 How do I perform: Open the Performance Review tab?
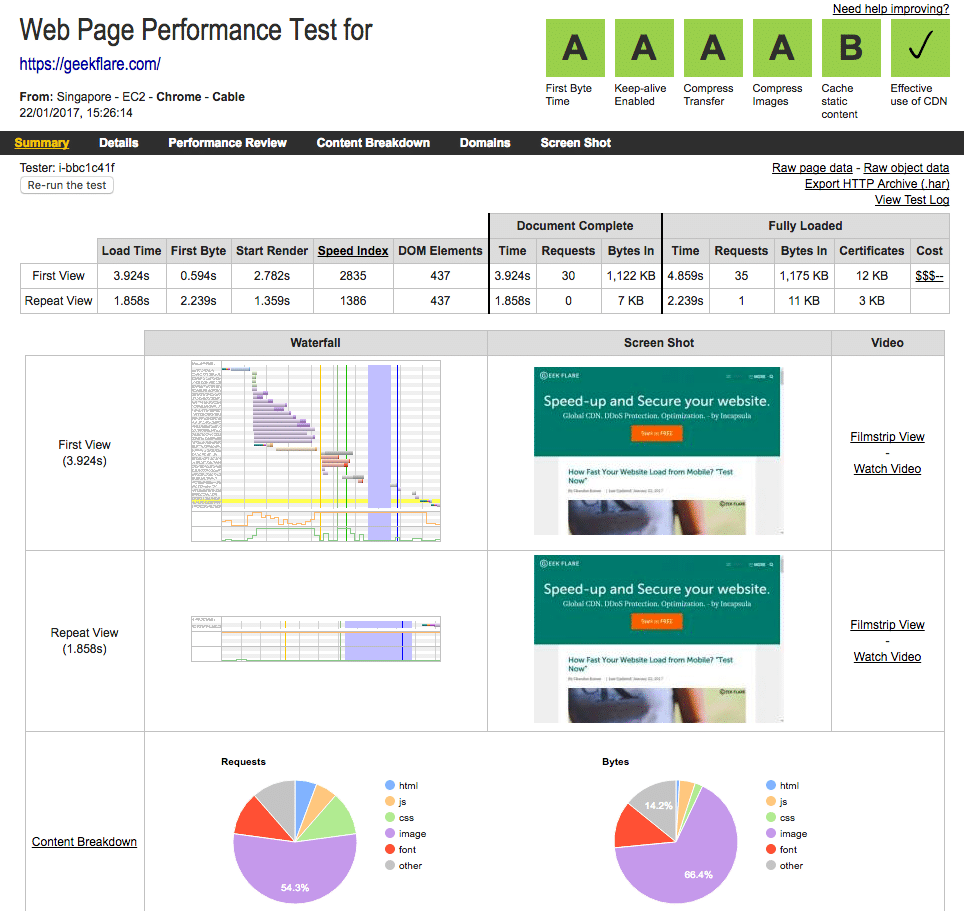click(227, 143)
